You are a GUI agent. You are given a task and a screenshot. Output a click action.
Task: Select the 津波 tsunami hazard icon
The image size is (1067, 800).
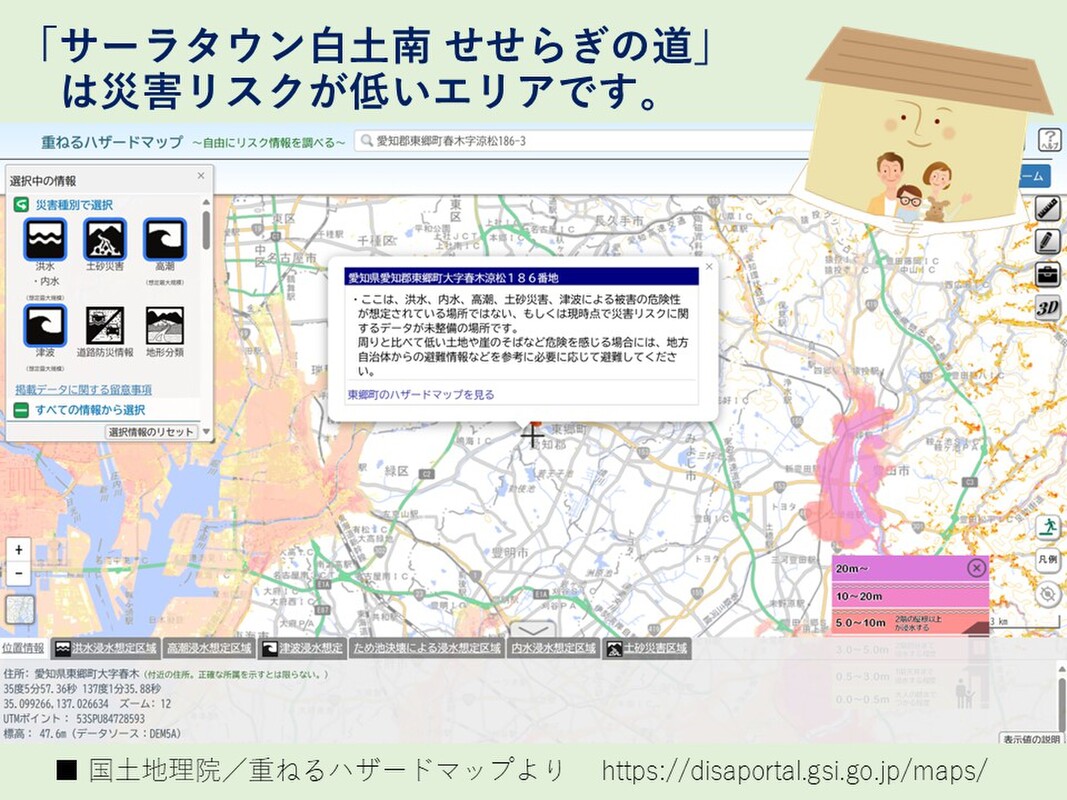pyautogui.click(x=46, y=326)
